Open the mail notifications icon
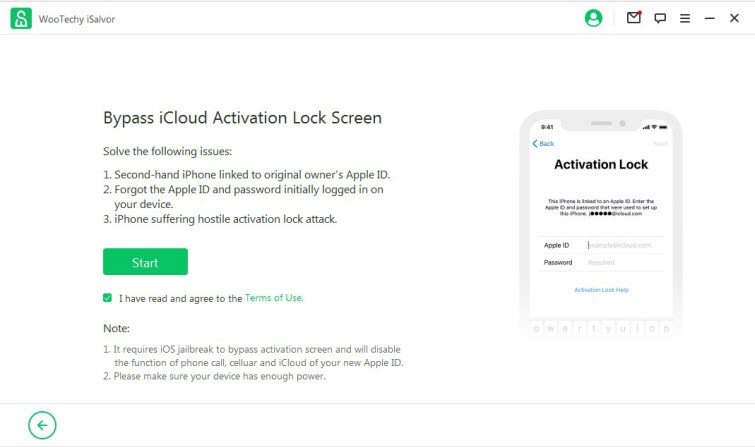The height and width of the screenshot is (447, 755). point(633,18)
